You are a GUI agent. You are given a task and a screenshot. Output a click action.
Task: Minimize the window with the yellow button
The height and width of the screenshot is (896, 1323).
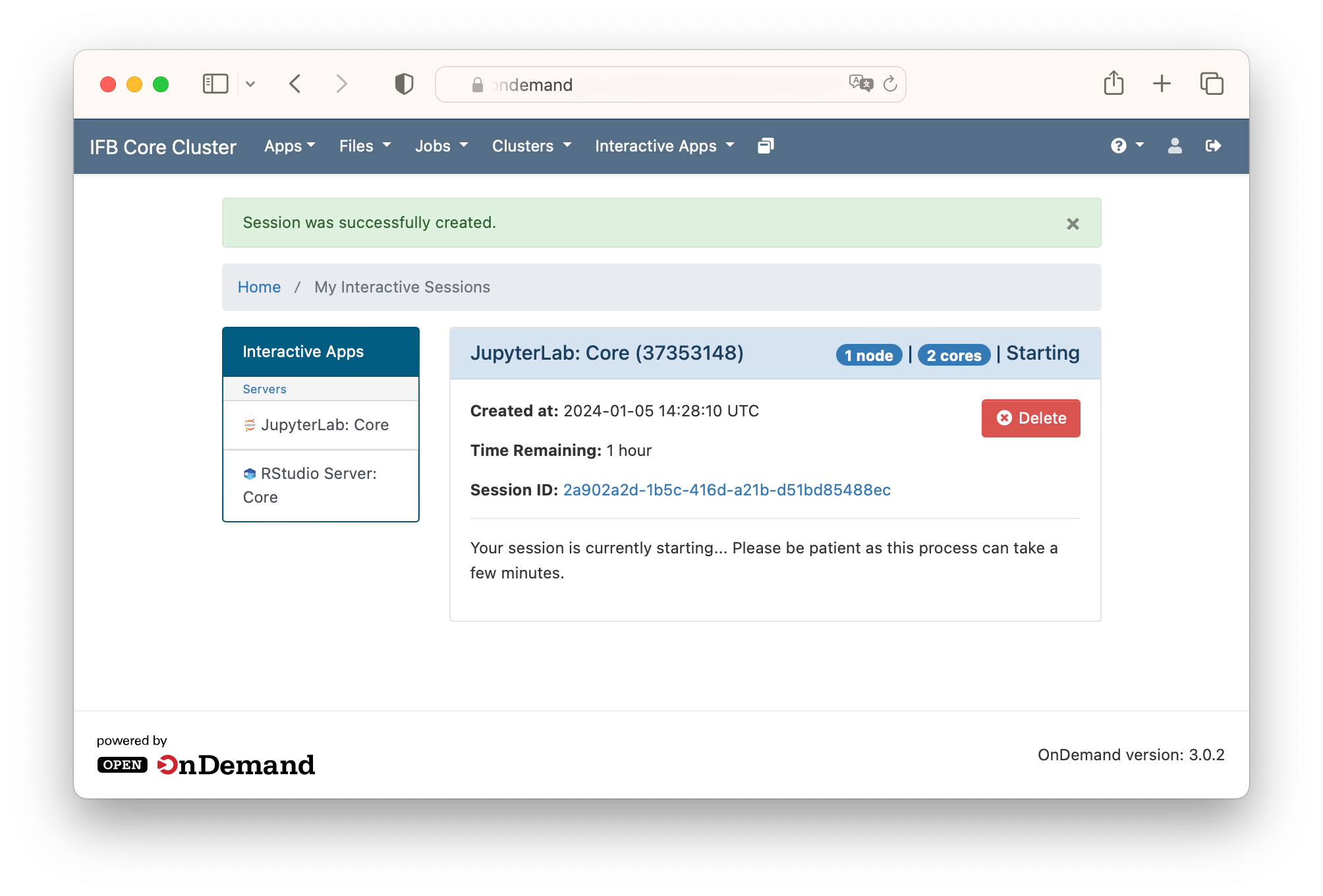(134, 84)
